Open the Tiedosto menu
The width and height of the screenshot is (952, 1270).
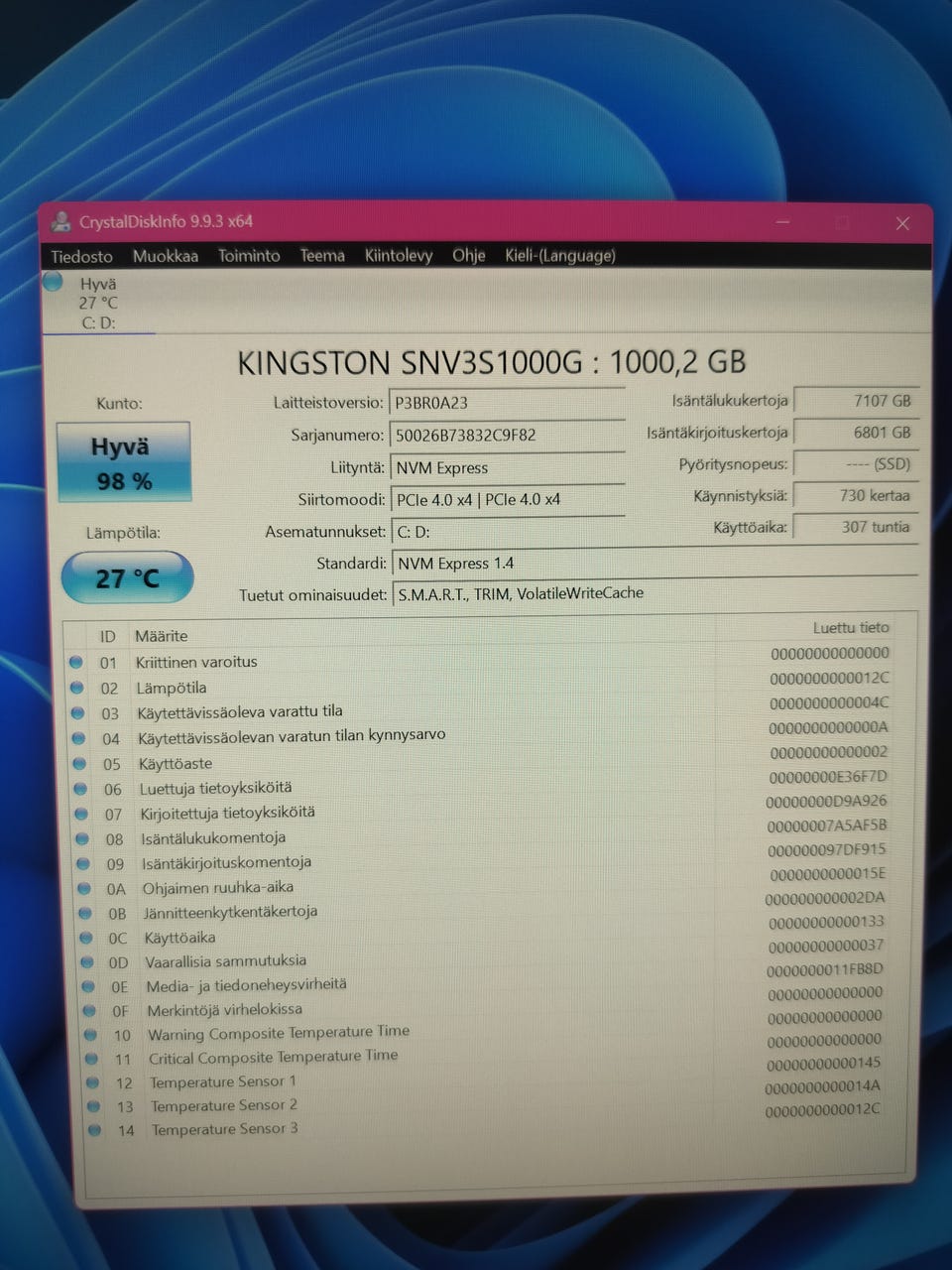pyautogui.click(x=82, y=256)
